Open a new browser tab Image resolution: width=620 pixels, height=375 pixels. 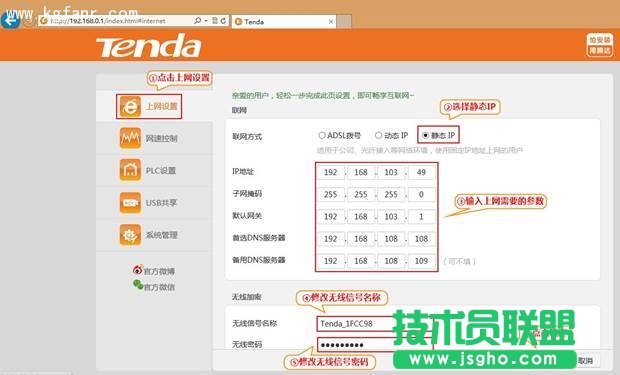click(344, 22)
